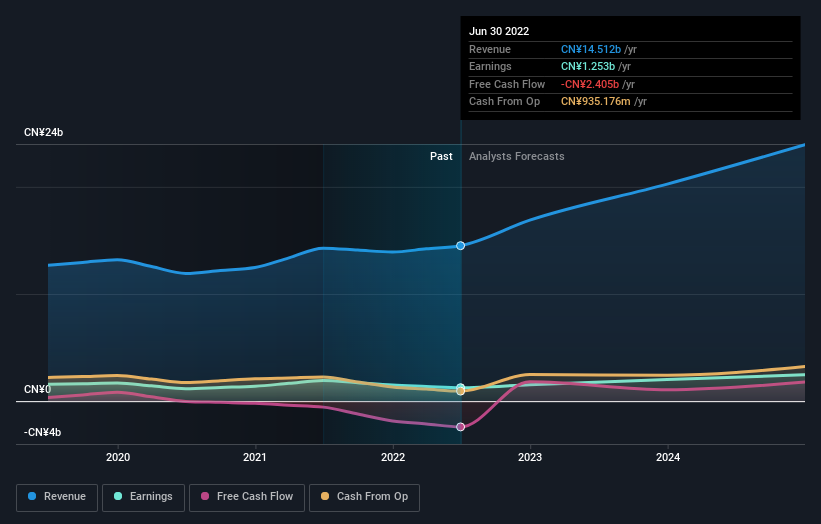The height and width of the screenshot is (524, 821).
Task: Click the Past section label
Action: click(441, 156)
